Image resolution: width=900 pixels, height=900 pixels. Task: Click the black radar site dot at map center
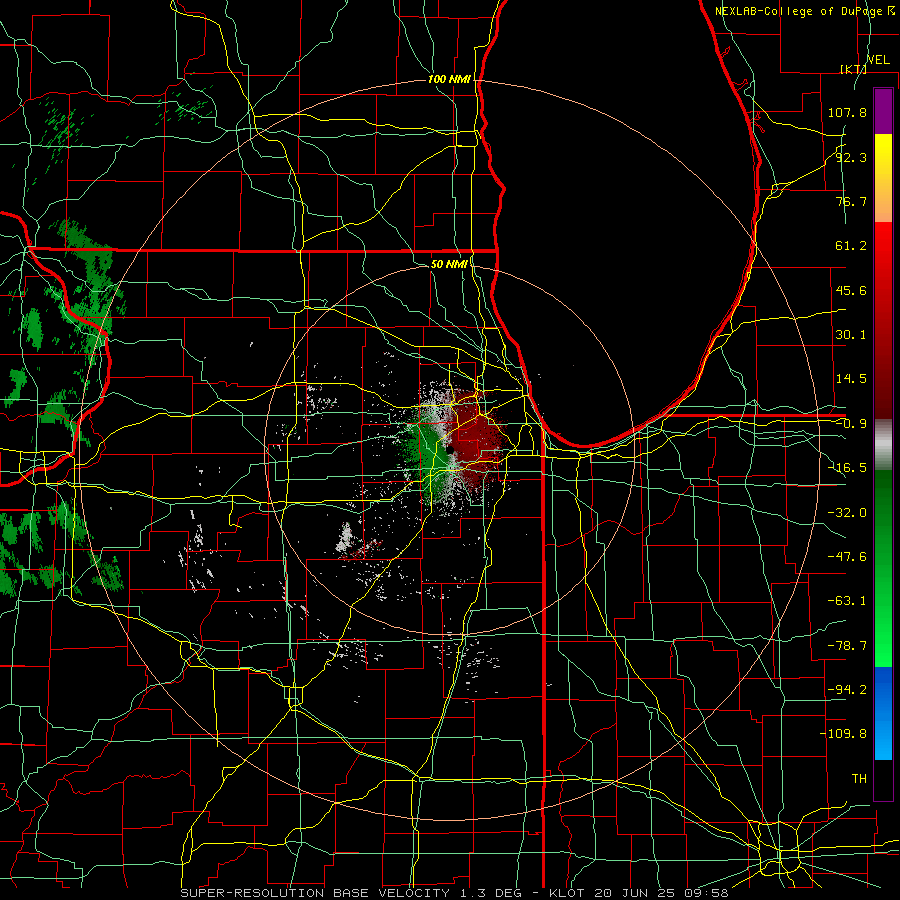click(x=451, y=451)
